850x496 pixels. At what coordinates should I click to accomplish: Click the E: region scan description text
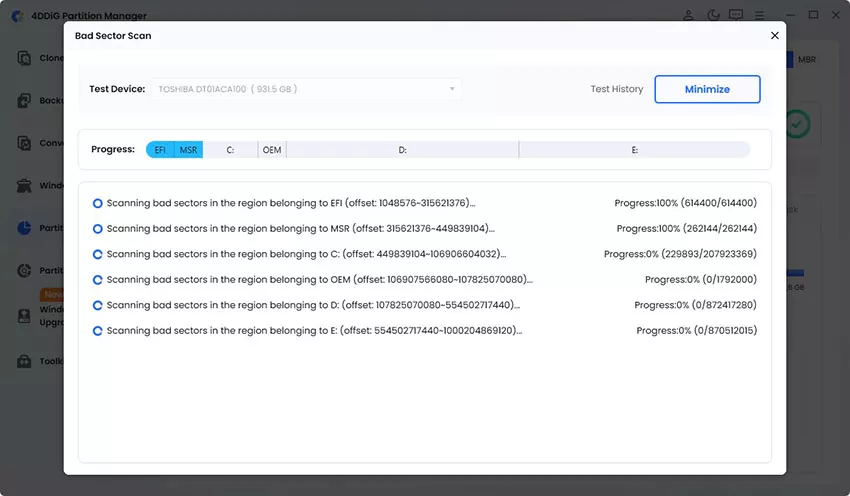click(314, 330)
